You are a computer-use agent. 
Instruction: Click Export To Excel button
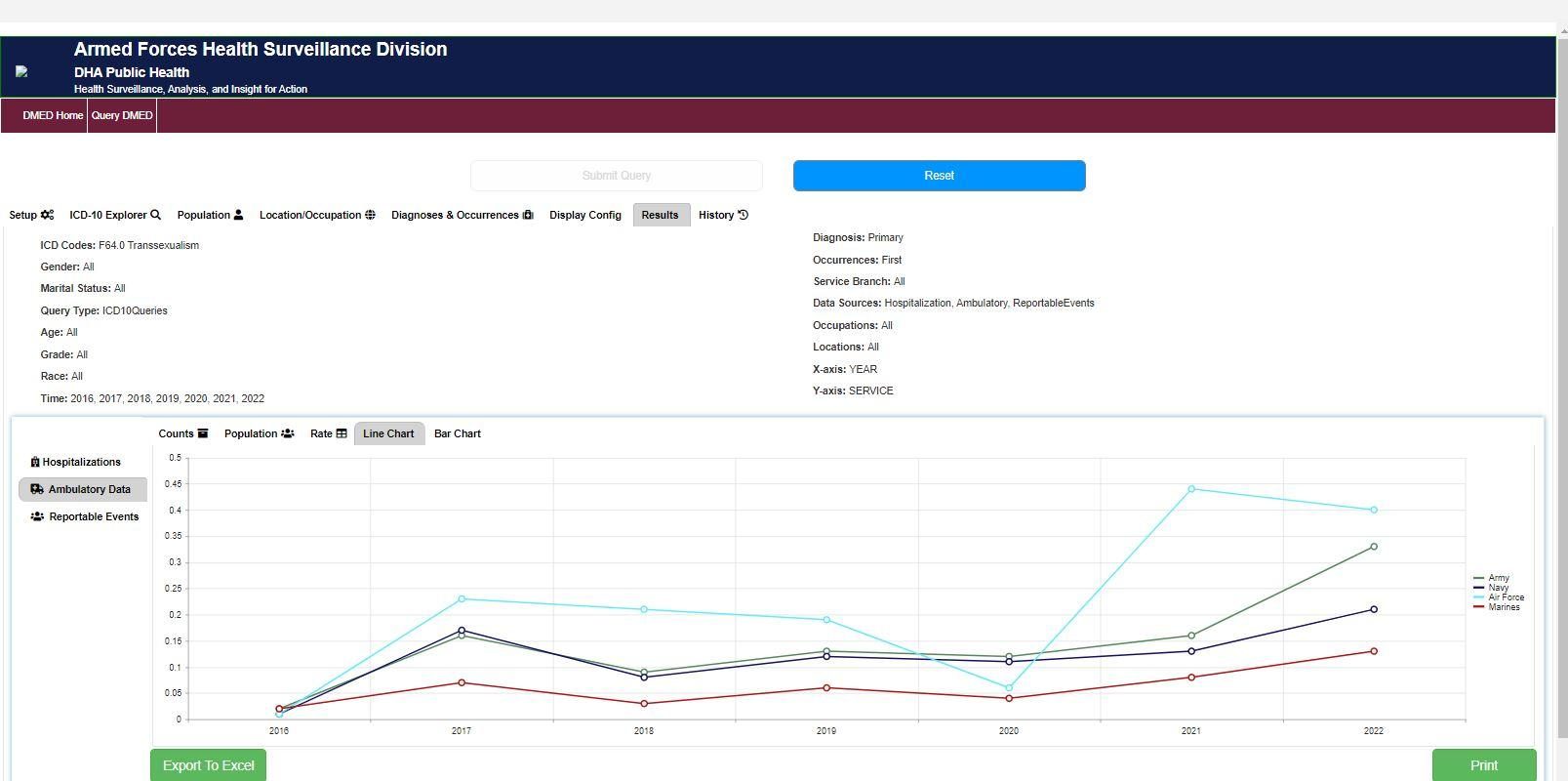[x=208, y=765]
